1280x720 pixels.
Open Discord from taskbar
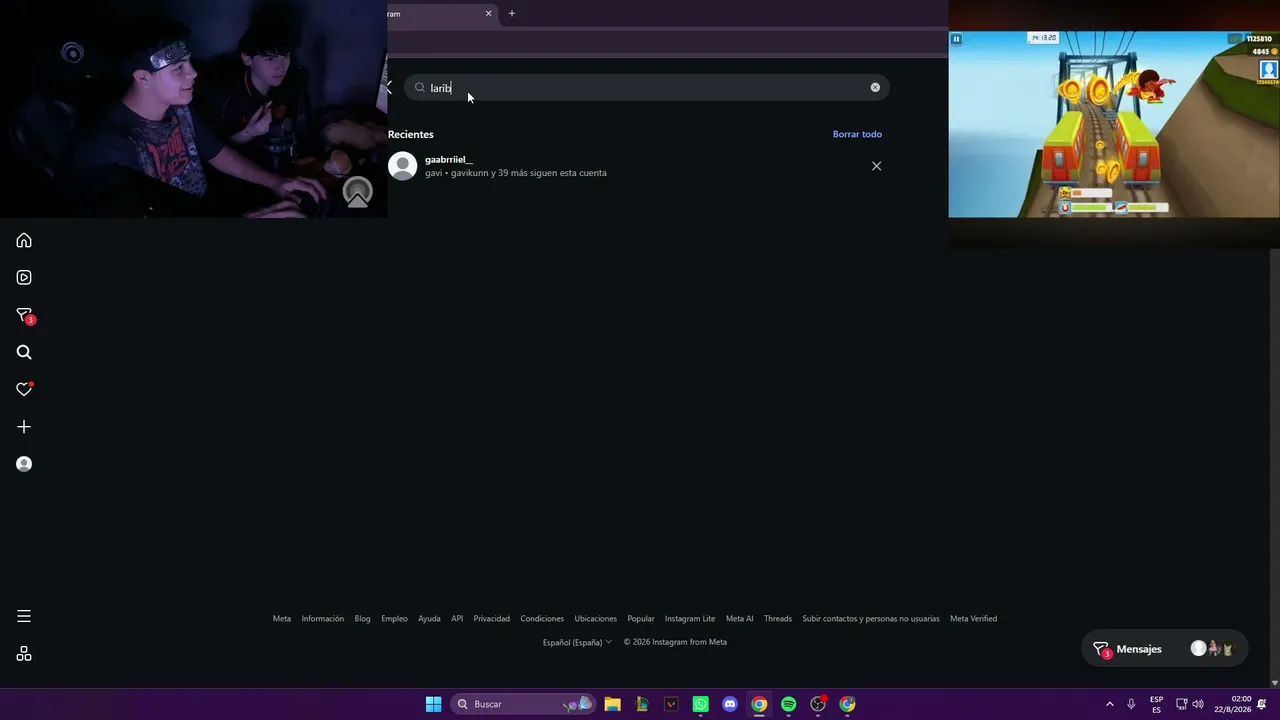click(x=730, y=704)
